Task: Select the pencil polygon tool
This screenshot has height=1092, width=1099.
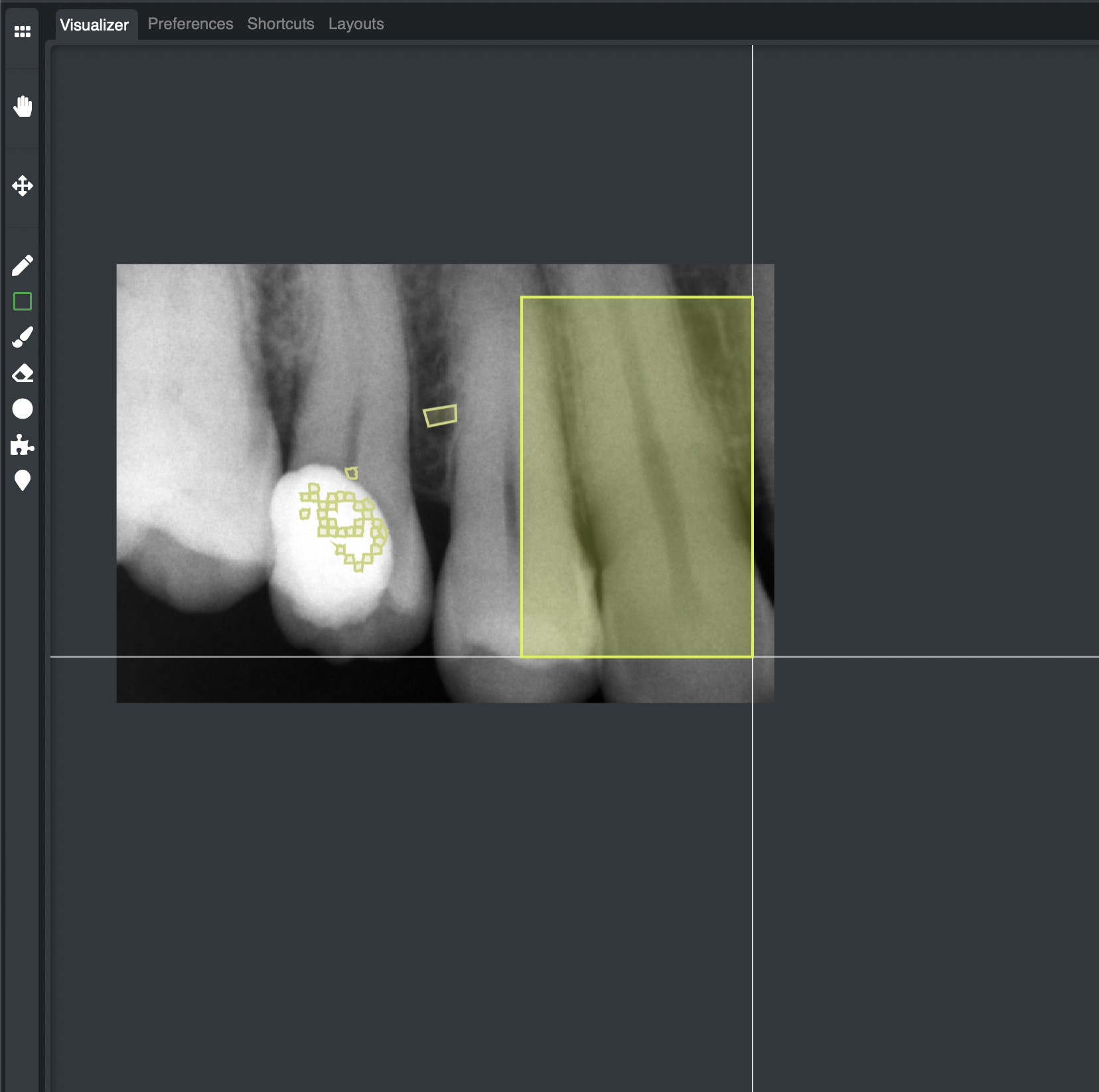Action: (x=23, y=265)
